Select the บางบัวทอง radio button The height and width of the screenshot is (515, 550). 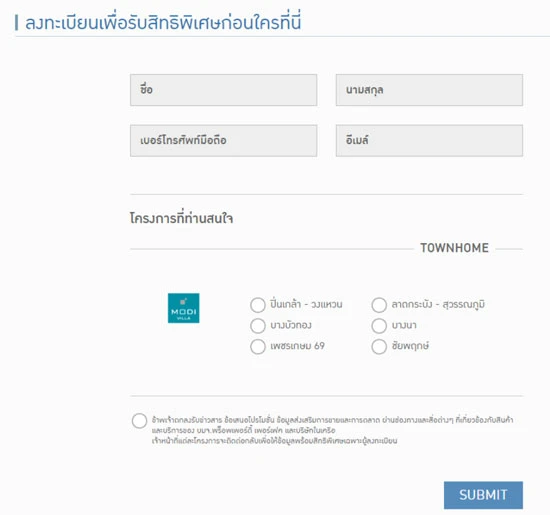(258, 326)
